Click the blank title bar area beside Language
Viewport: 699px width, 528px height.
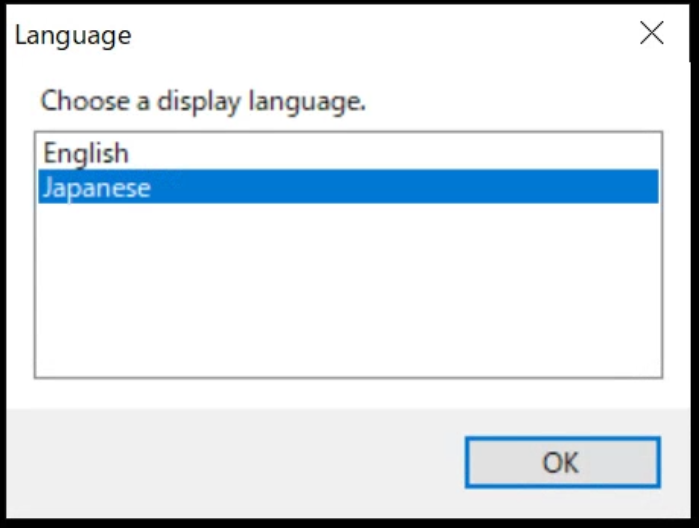[380, 36]
